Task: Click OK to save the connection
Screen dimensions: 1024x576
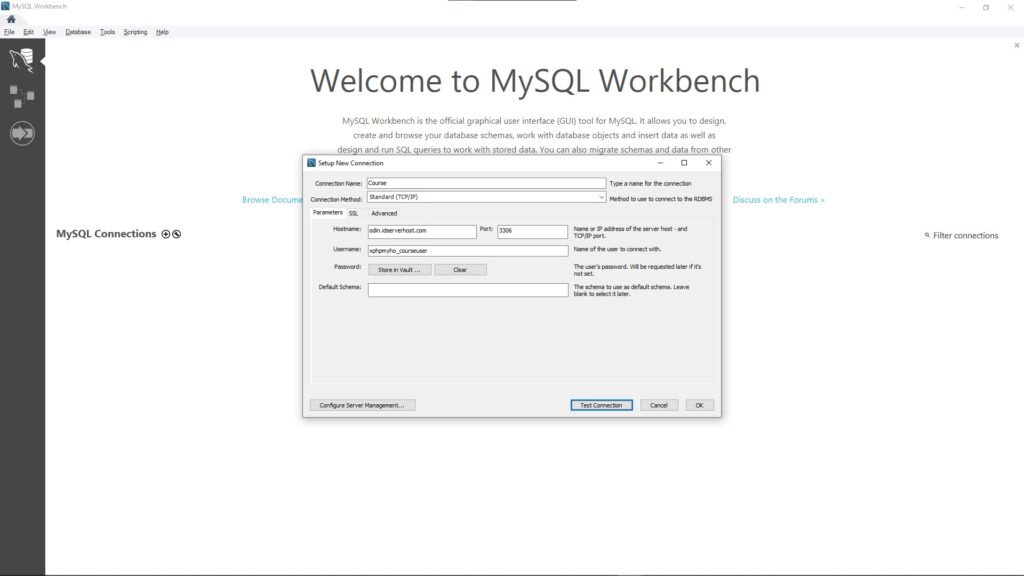Action: tap(699, 406)
